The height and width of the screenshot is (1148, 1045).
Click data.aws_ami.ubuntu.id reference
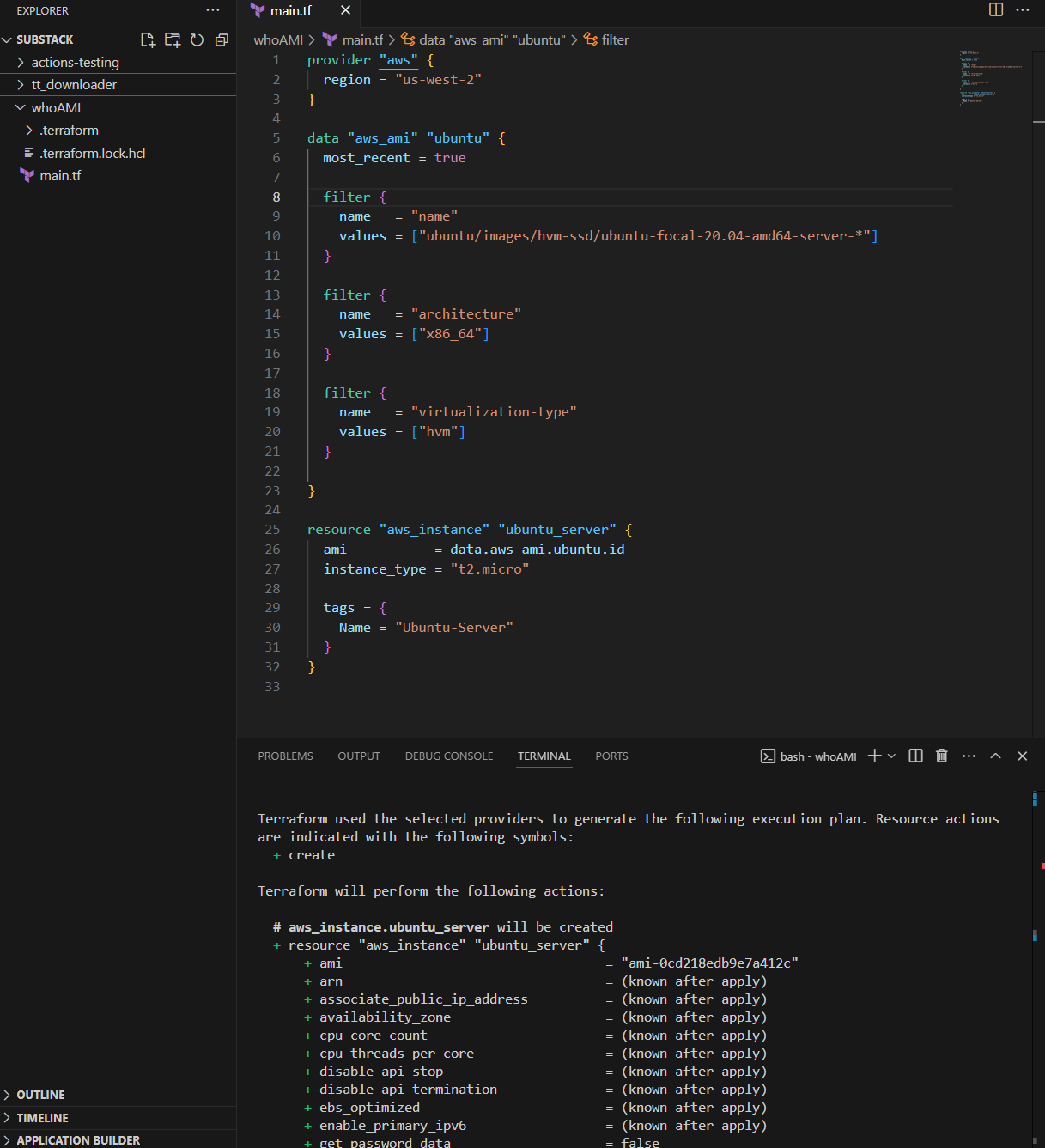tap(538, 550)
